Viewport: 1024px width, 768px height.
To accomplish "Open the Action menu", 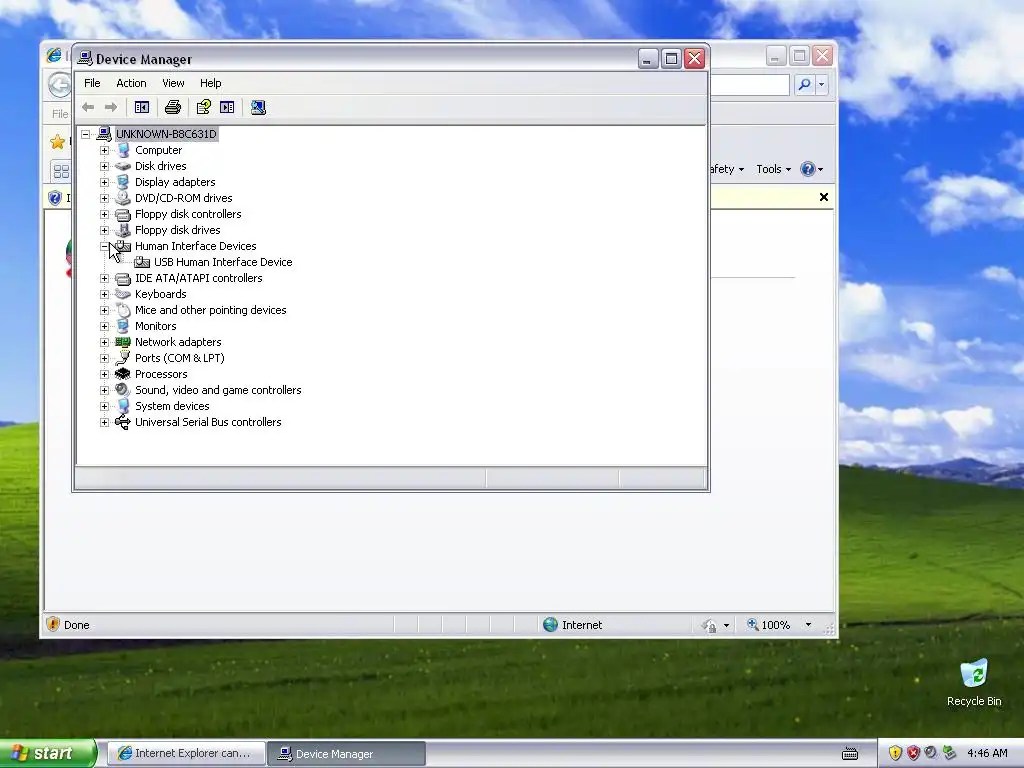I will [x=131, y=83].
